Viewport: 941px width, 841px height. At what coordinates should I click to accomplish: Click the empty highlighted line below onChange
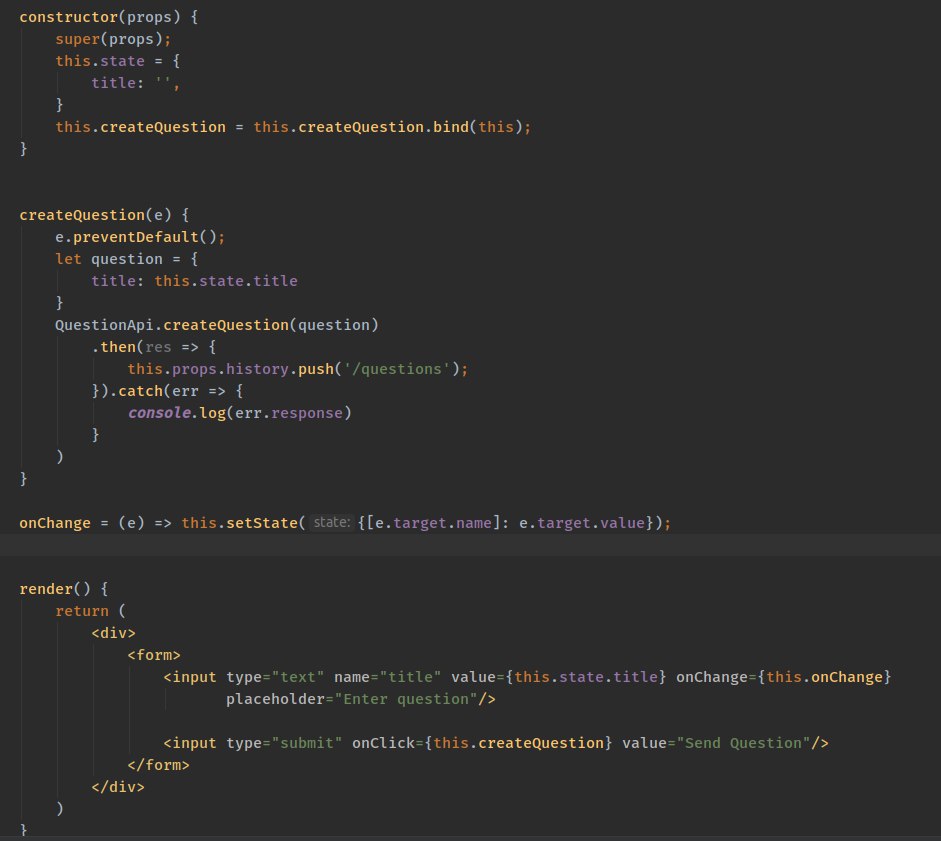[470, 545]
